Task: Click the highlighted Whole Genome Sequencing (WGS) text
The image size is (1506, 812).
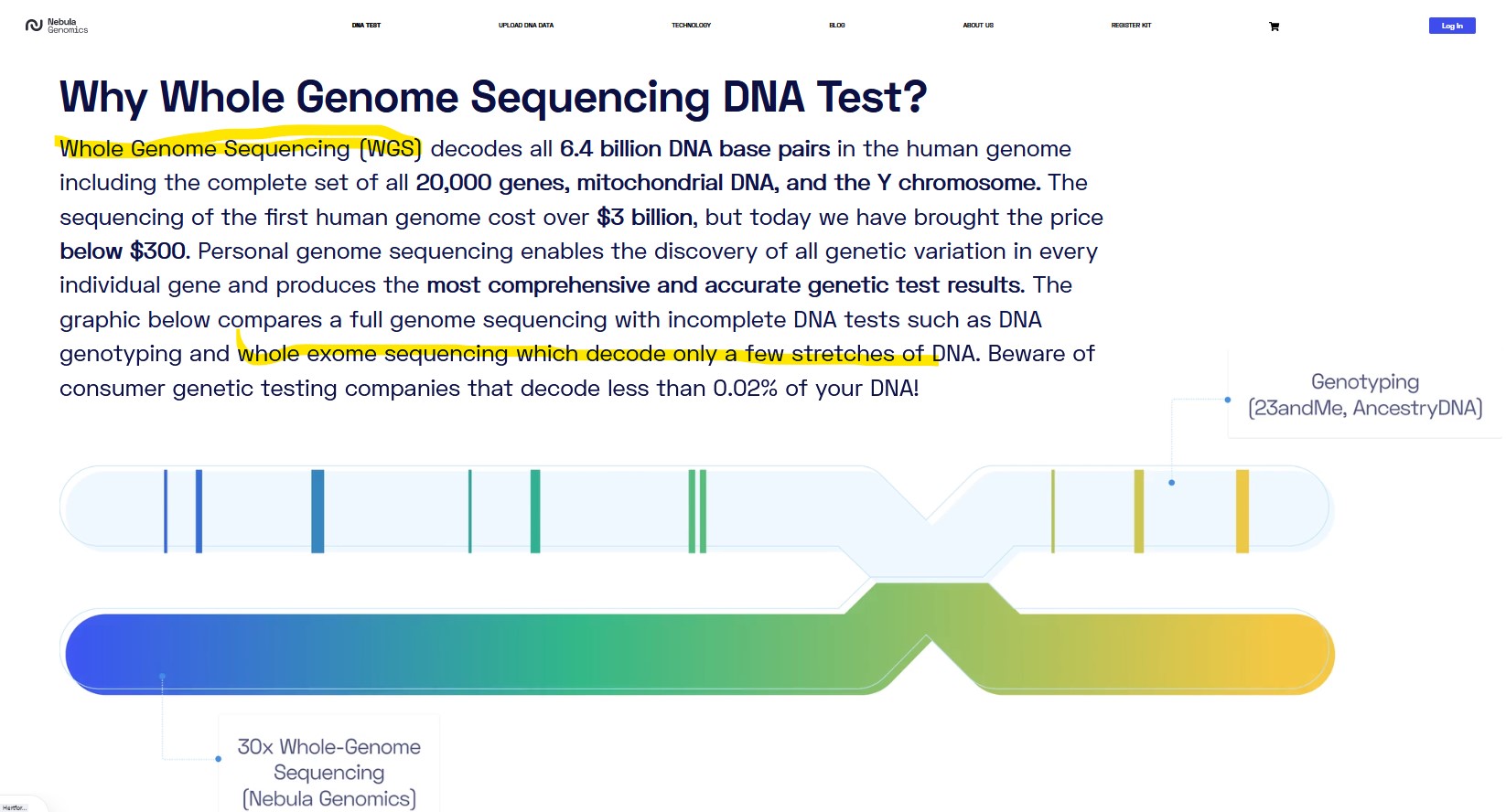Action: click(x=241, y=148)
